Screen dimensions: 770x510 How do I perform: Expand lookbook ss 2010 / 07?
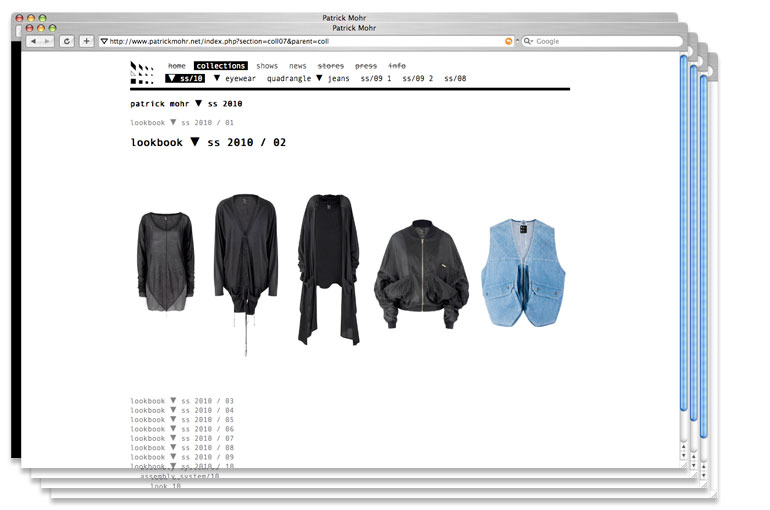coord(182,438)
